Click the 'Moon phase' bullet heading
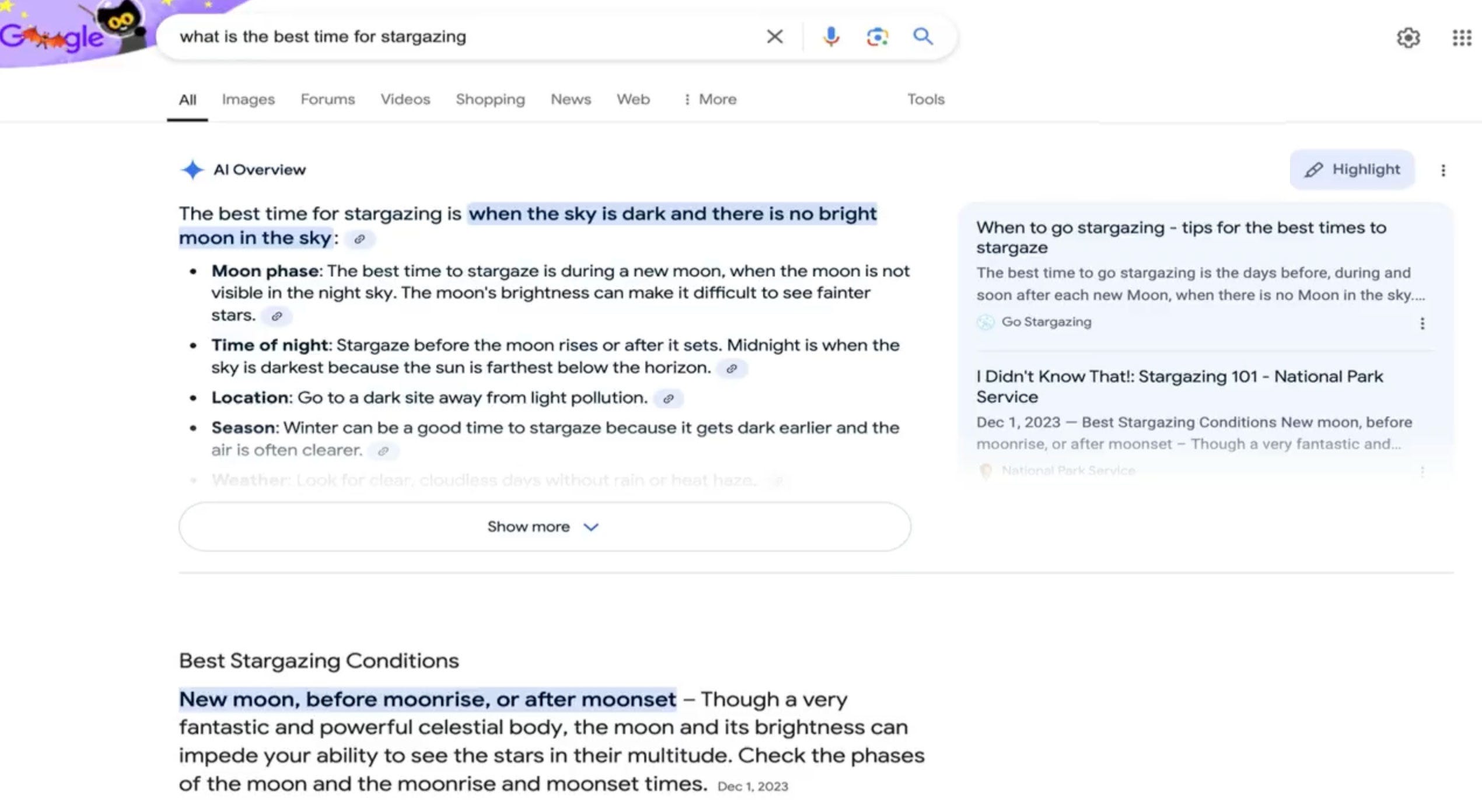Image resolution: width=1482 pixels, height=812 pixels. click(x=265, y=271)
